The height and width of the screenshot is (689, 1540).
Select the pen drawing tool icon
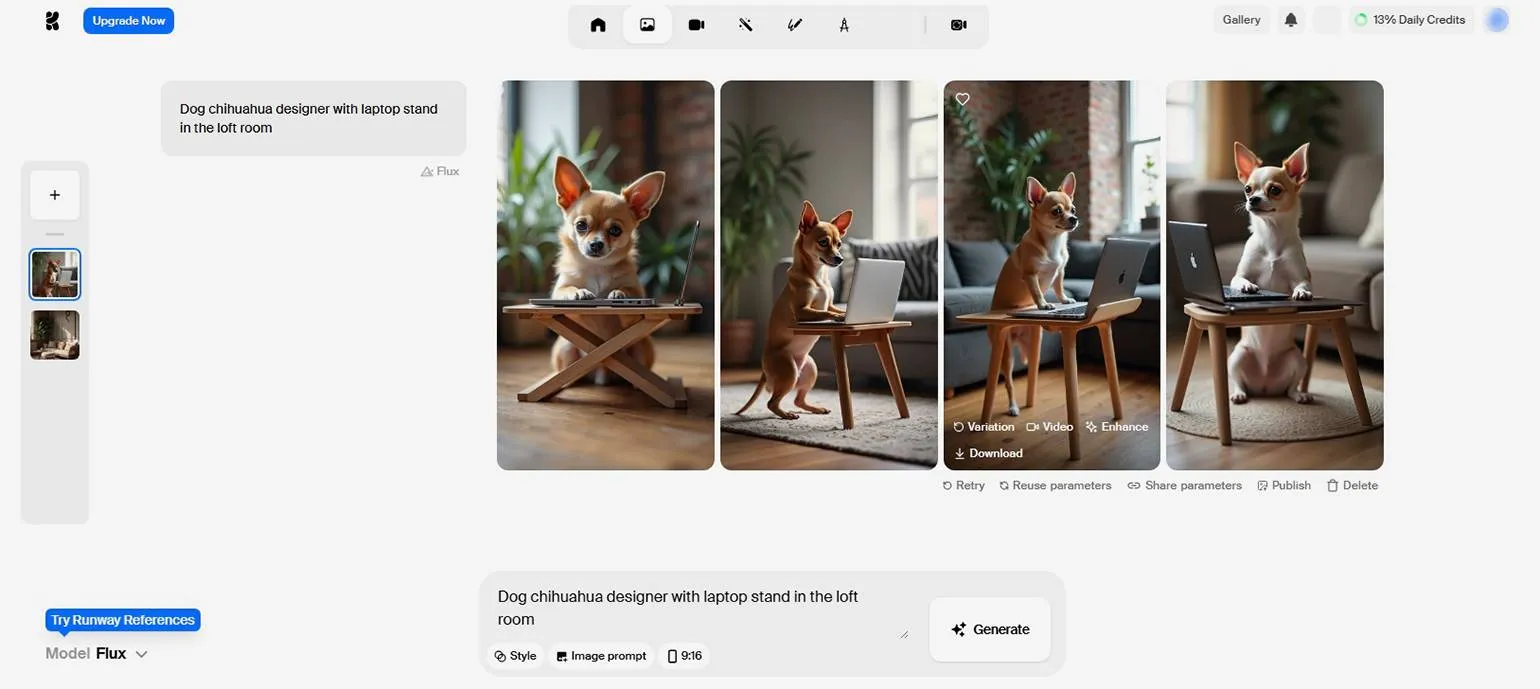point(795,25)
